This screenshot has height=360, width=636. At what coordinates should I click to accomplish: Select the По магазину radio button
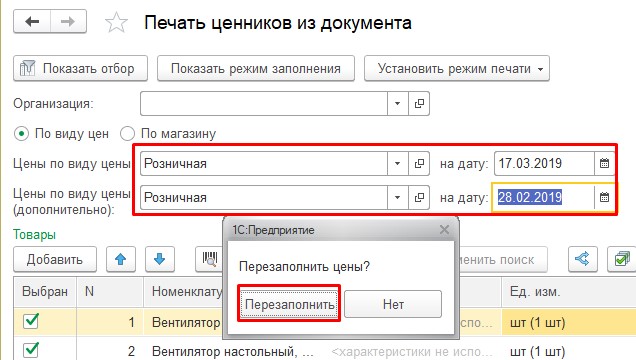tap(127, 133)
